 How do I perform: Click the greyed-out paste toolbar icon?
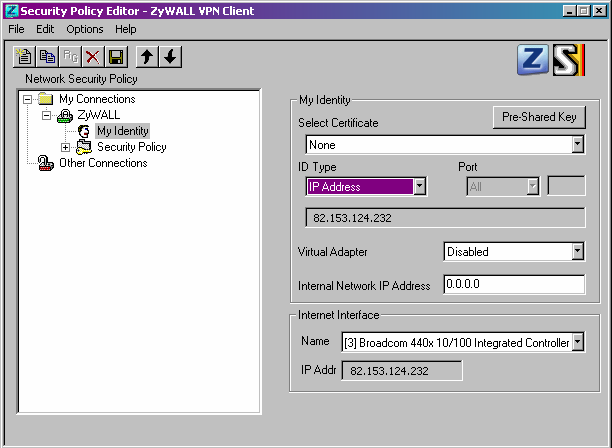70,57
